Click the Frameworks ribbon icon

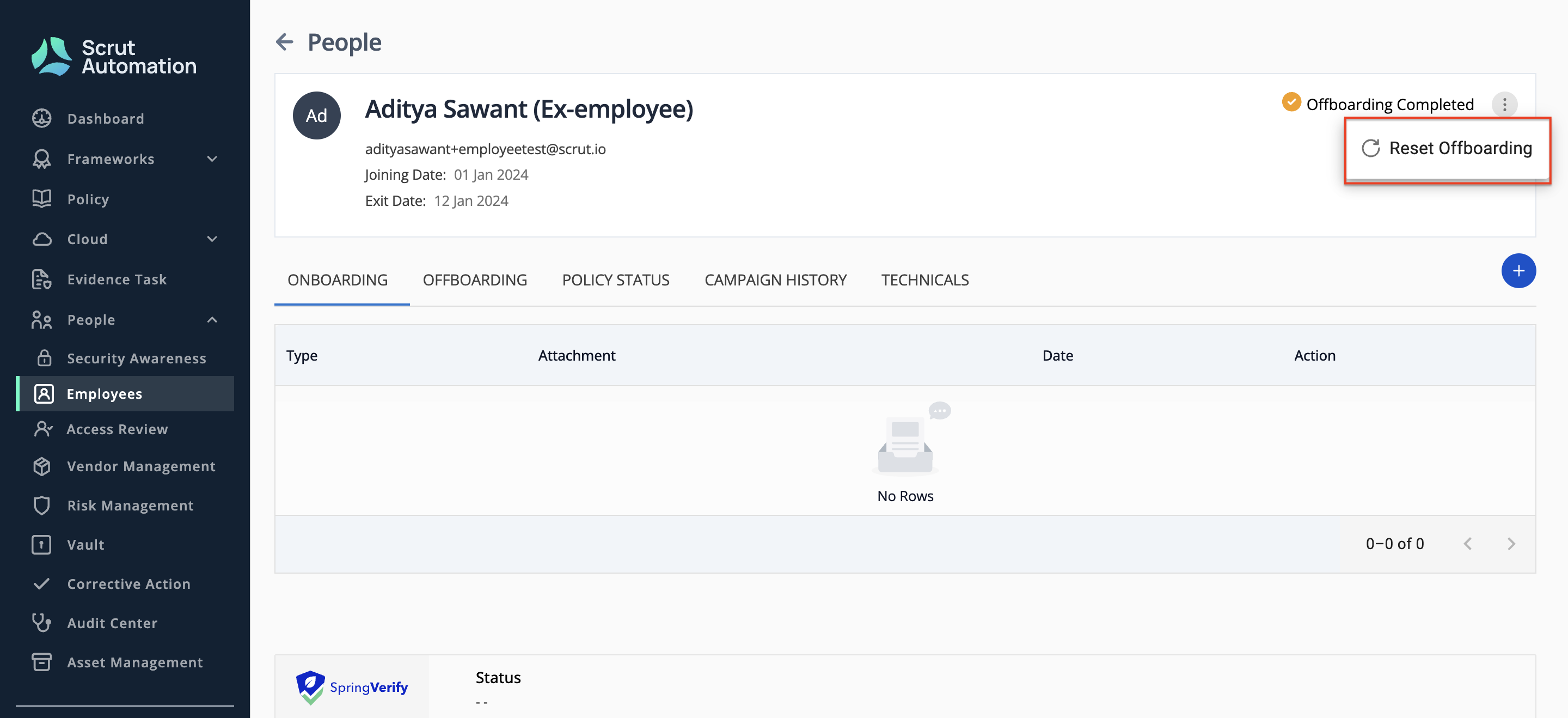(x=41, y=159)
